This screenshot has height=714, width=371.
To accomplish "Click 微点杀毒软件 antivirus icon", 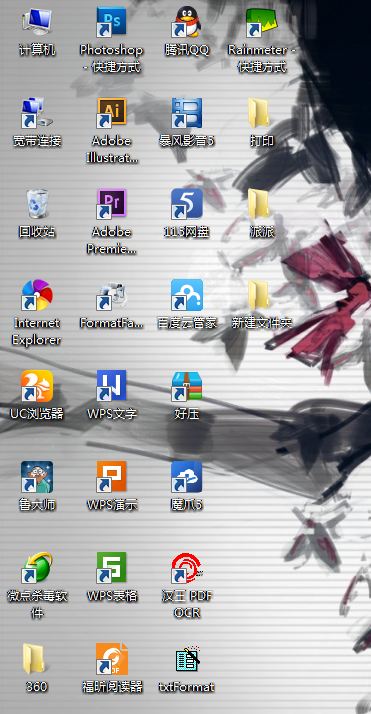I will coord(37,568).
